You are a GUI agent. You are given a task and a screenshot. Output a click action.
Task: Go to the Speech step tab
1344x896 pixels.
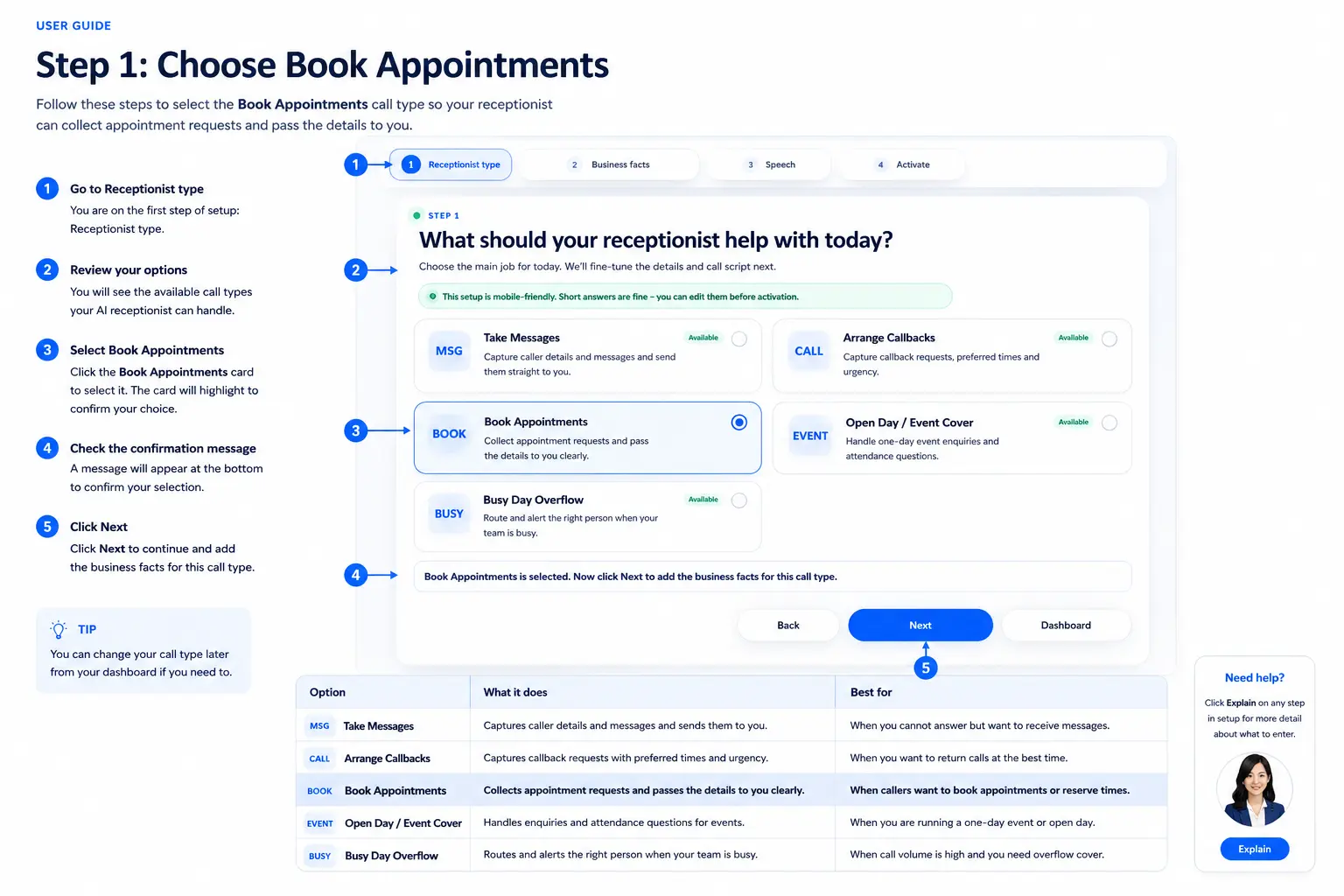769,164
